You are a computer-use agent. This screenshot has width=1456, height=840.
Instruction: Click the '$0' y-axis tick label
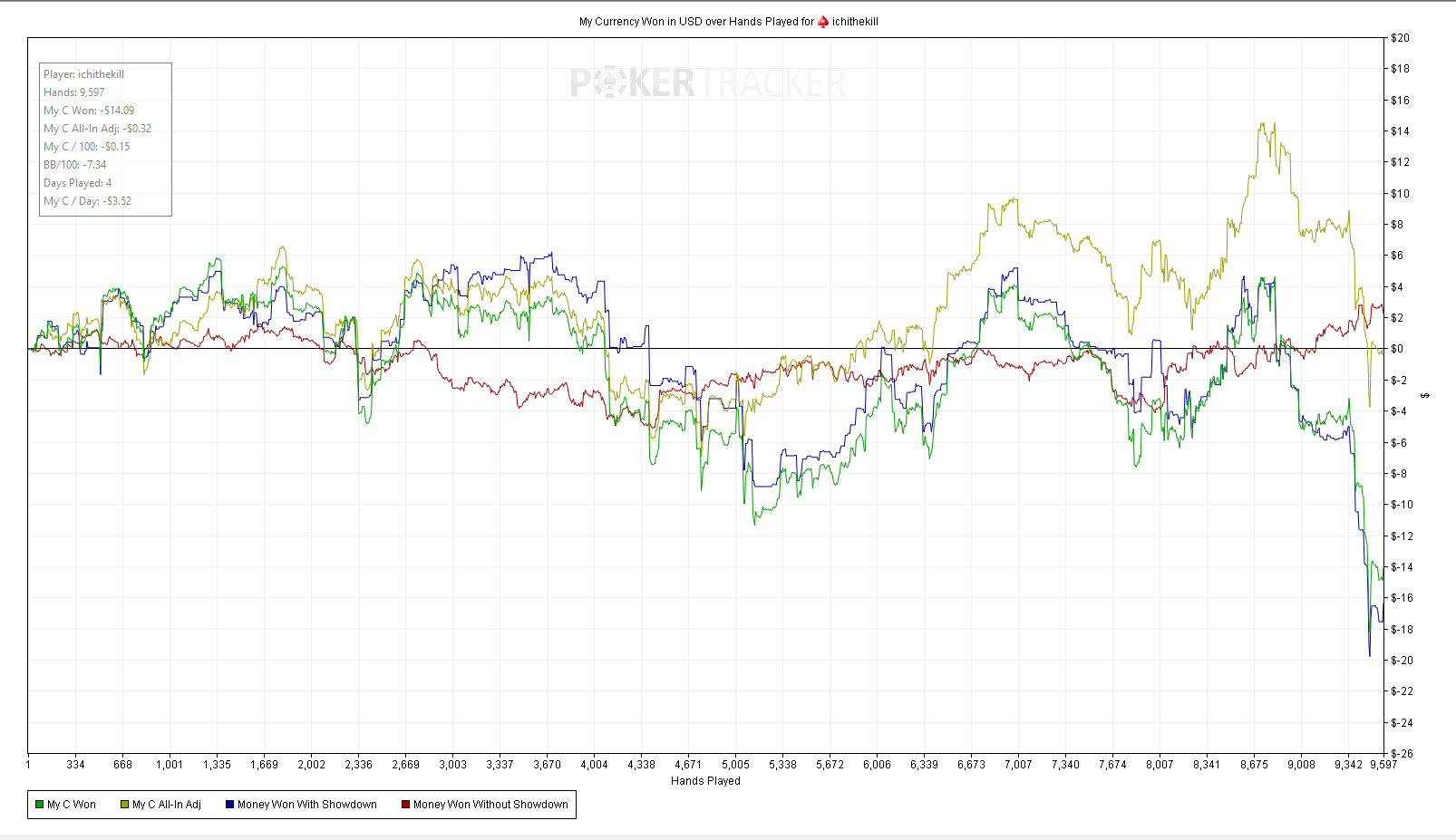[1397, 349]
